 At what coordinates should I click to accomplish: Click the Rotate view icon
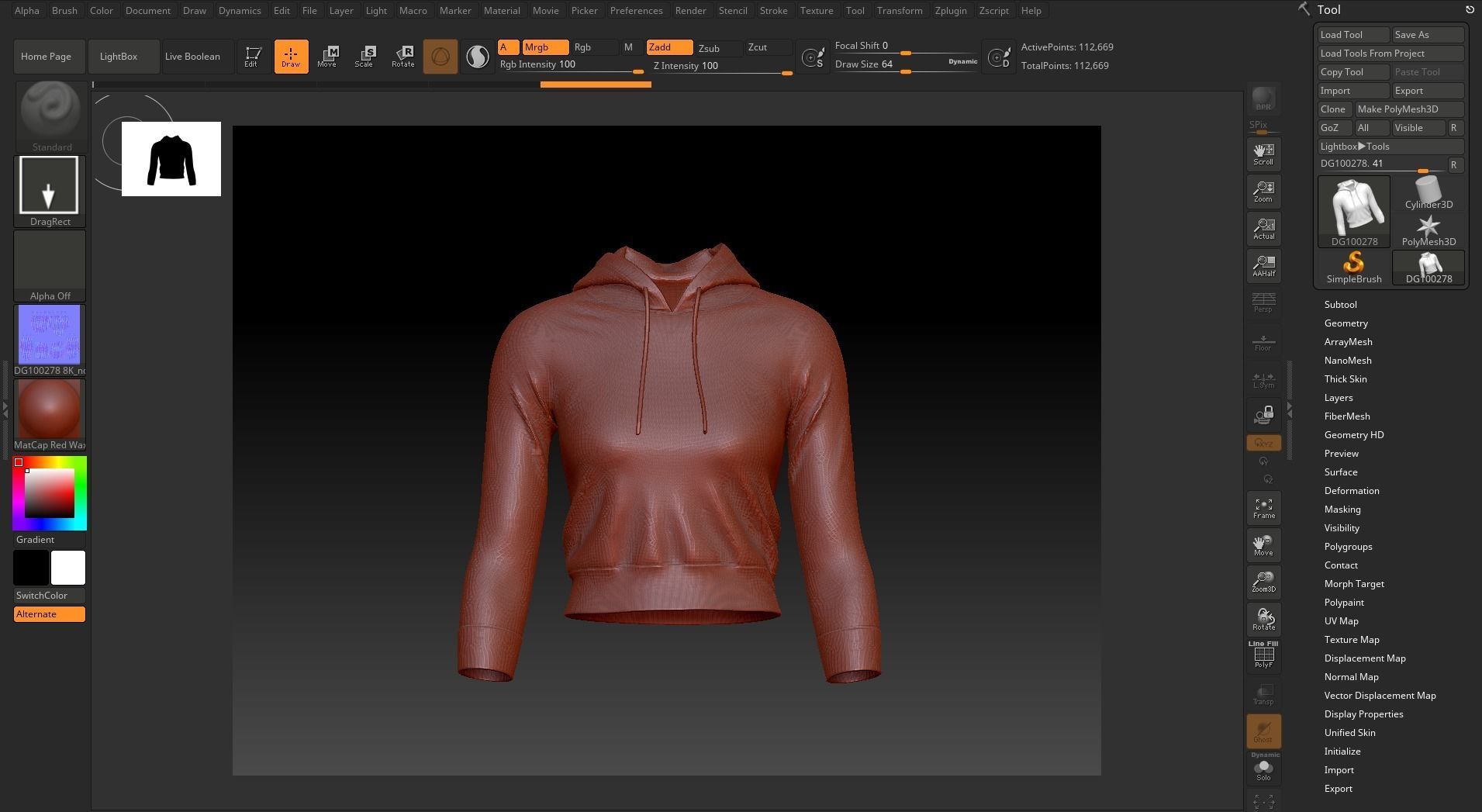click(x=1263, y=619)
